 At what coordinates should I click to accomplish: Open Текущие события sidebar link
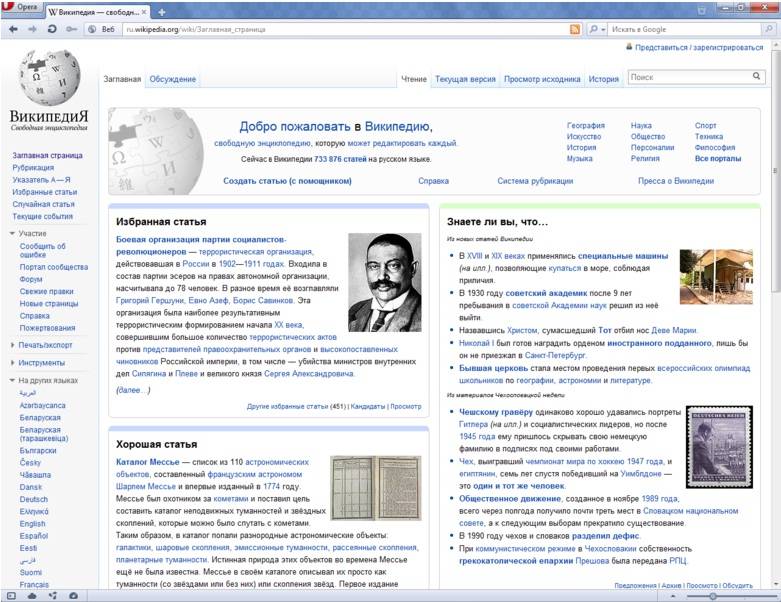point(42,216)
